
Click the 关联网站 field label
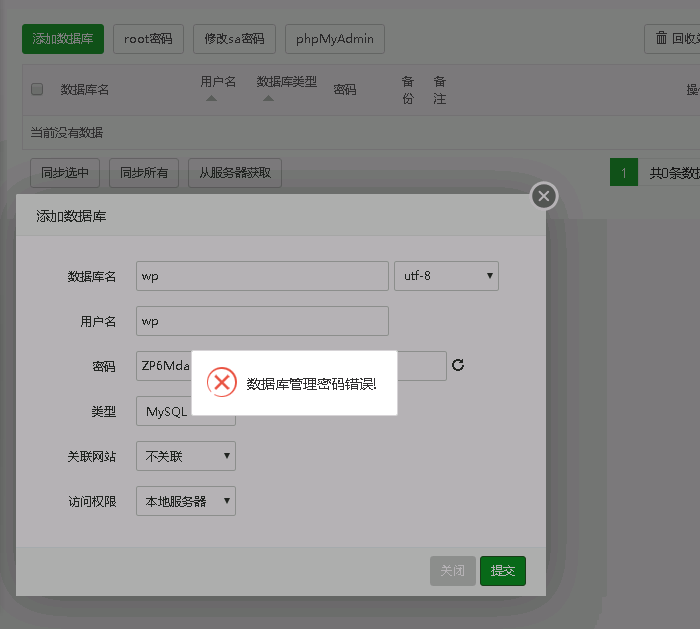(92, 456)
